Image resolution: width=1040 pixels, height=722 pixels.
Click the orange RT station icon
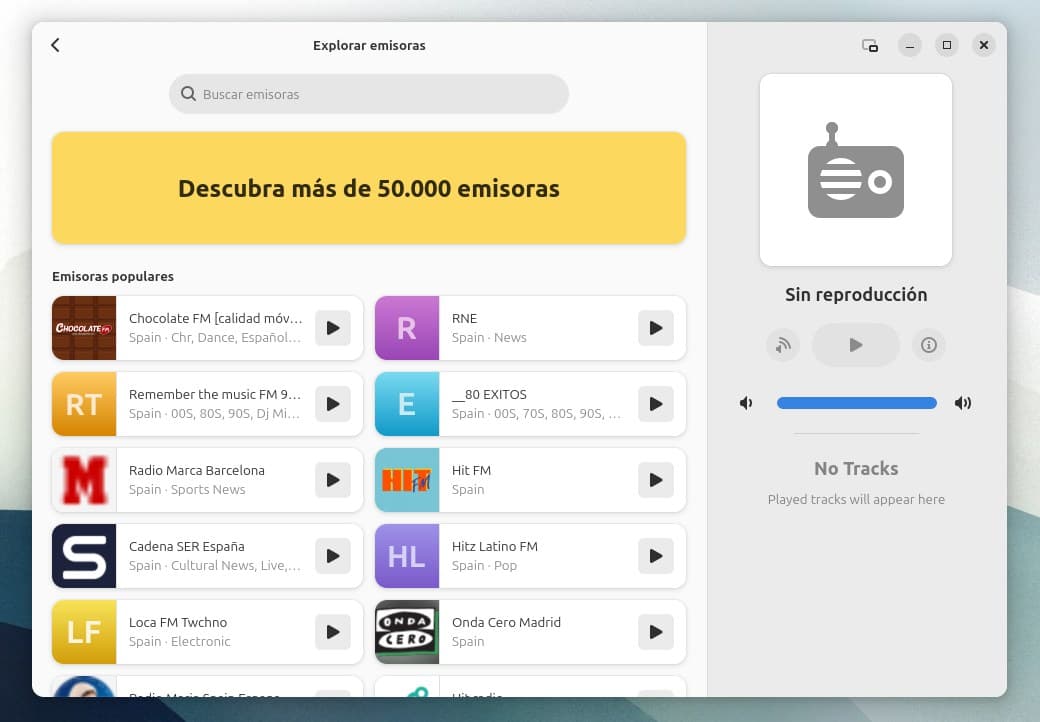(x=84, y=404)
